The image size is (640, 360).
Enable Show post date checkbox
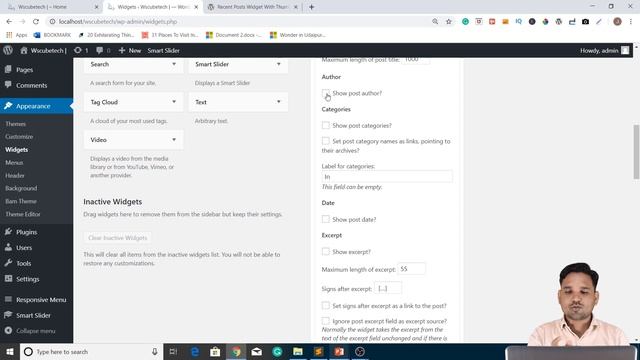tap(325, 219)
